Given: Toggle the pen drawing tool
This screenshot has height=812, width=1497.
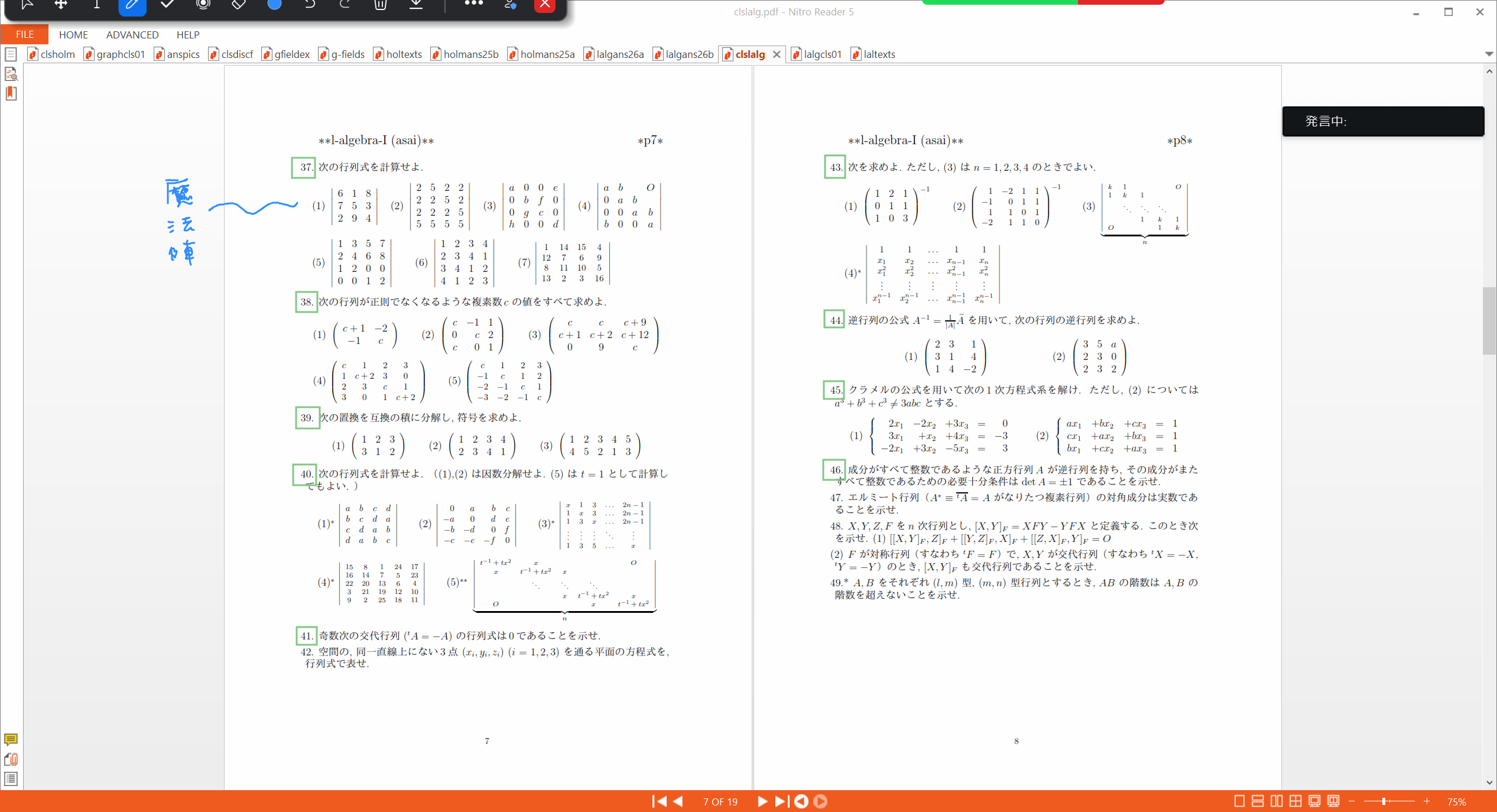Looking at the screenshot, I should (x=132, y=5).
